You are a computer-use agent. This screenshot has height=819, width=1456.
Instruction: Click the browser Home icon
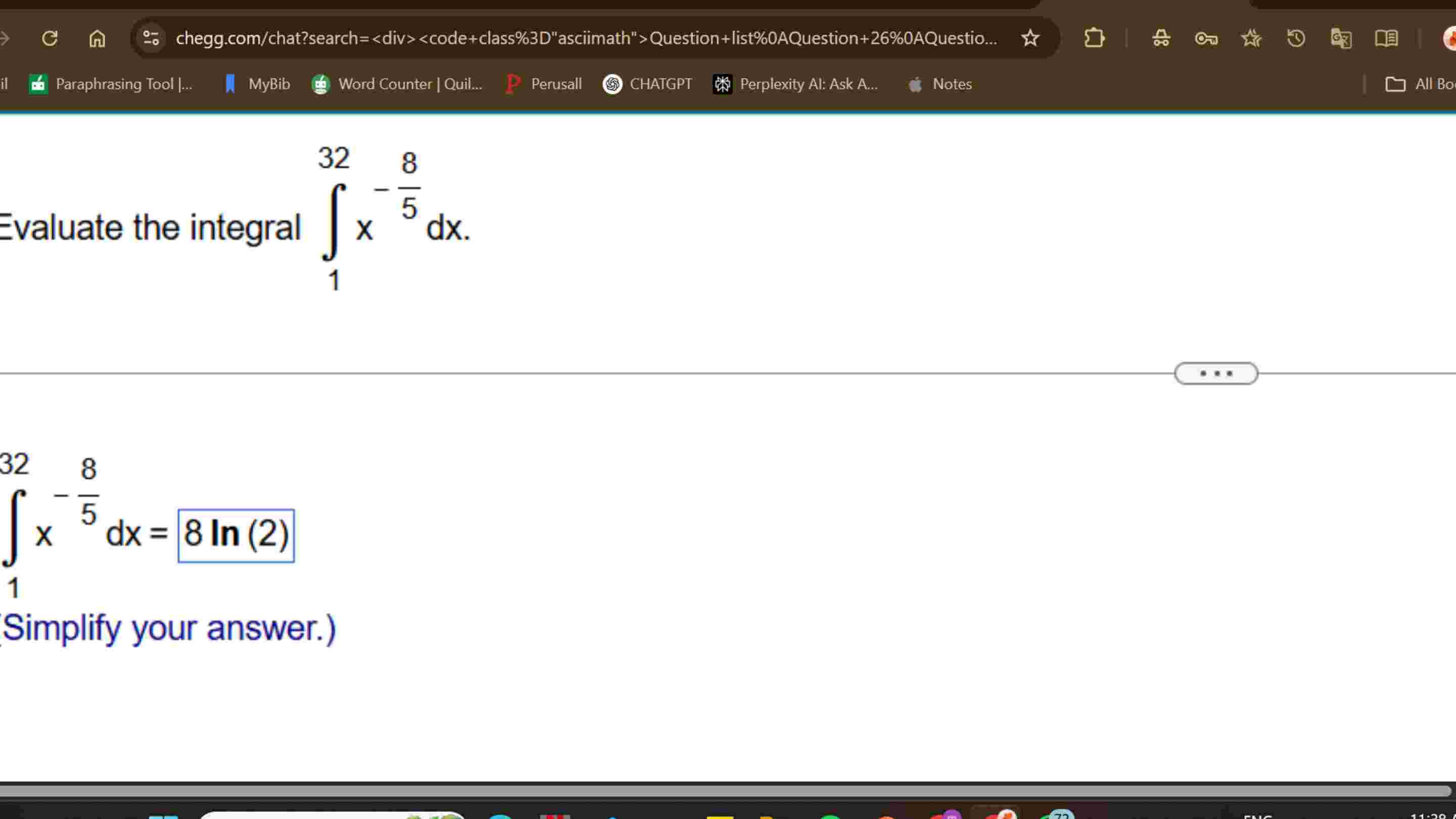(x=96, y=38)
